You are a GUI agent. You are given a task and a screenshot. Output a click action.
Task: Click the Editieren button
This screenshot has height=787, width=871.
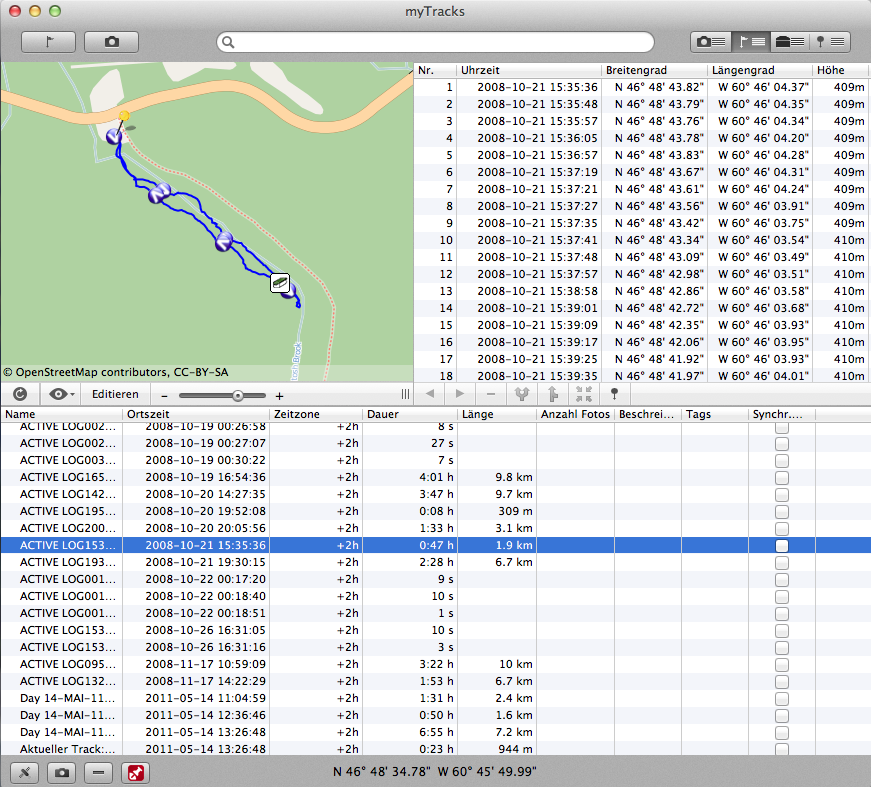[115, 394]
